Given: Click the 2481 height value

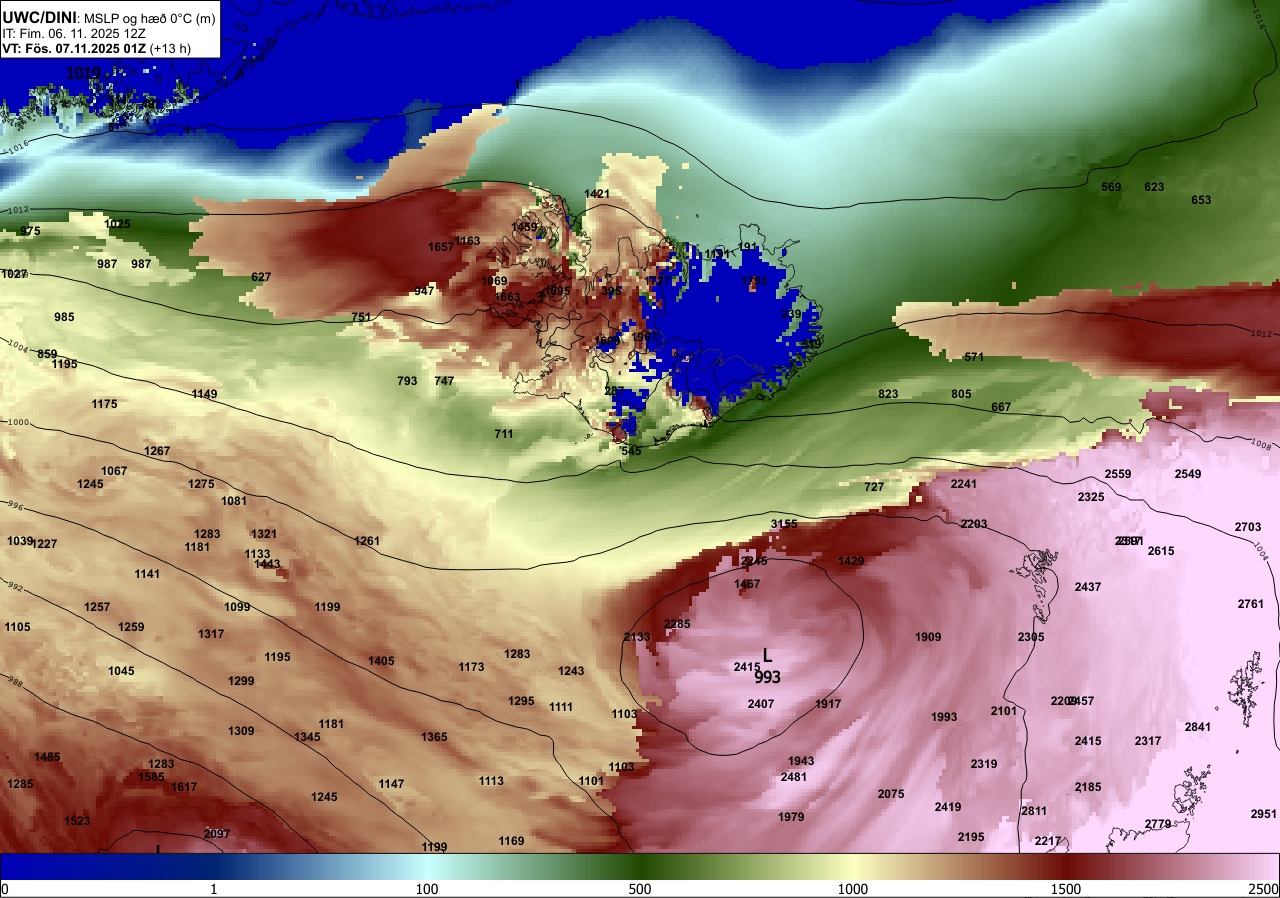Looking at the screenshot, I should pos(794,777).
